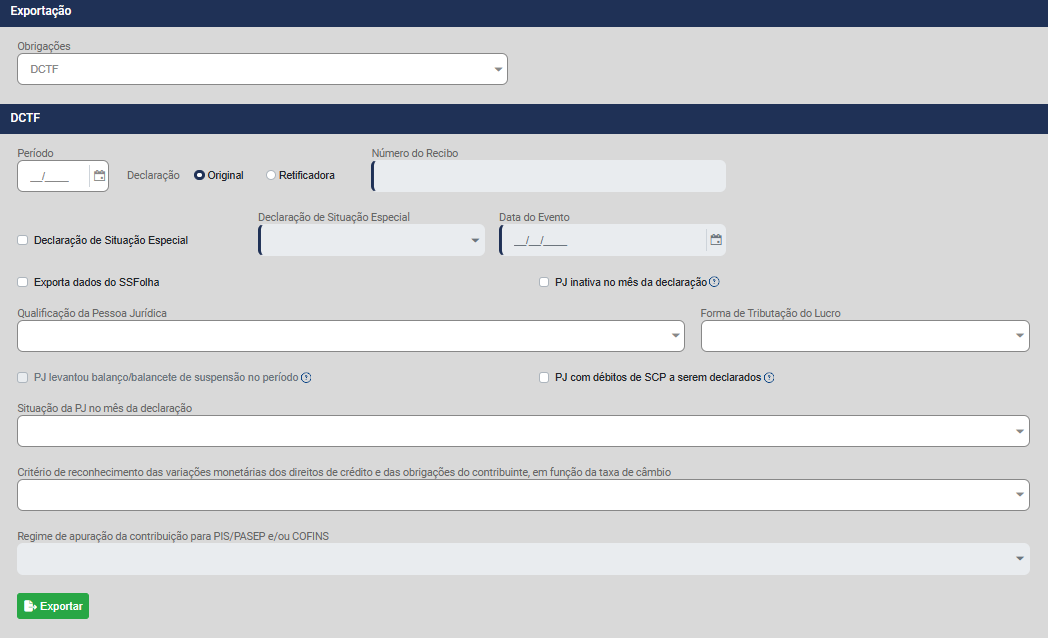Click the green Exportar button
Viewport: 1048px width, 638px height.
click(x=53, y=606)
